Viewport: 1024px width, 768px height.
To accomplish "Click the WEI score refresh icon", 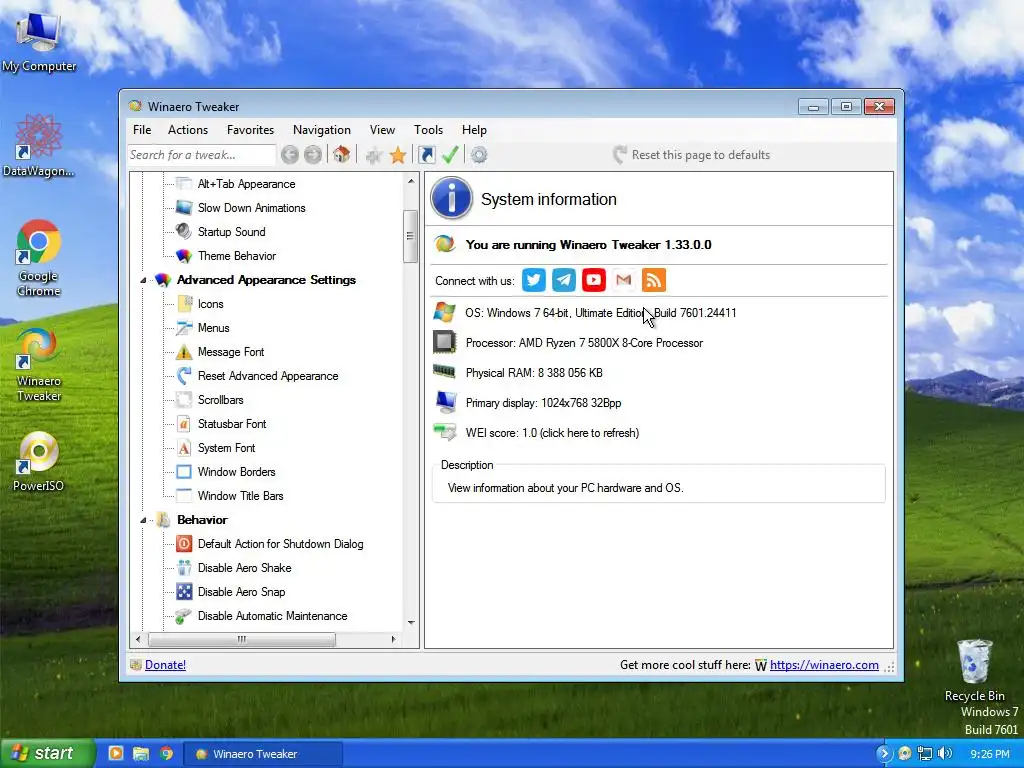I will 445,432.
